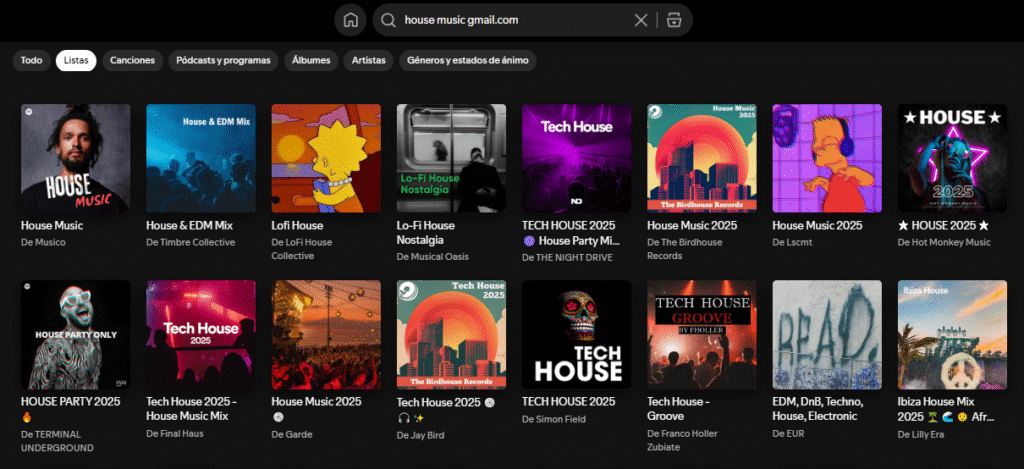Click the De Hot Monkey Music text

[x=944, y=242]
